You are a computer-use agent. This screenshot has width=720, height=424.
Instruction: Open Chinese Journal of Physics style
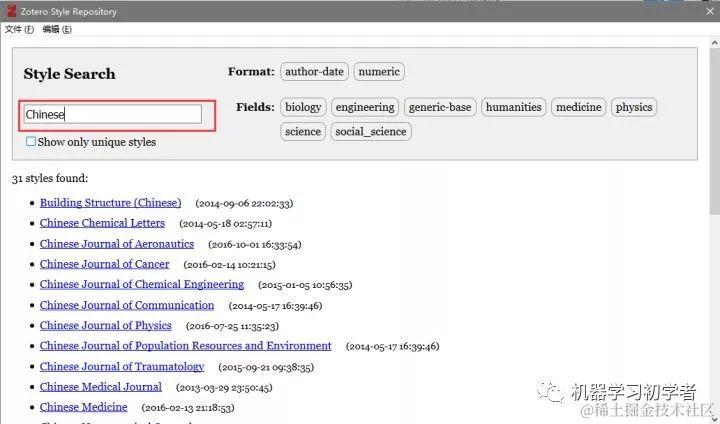pyautogui.click(x=106, y=325)
